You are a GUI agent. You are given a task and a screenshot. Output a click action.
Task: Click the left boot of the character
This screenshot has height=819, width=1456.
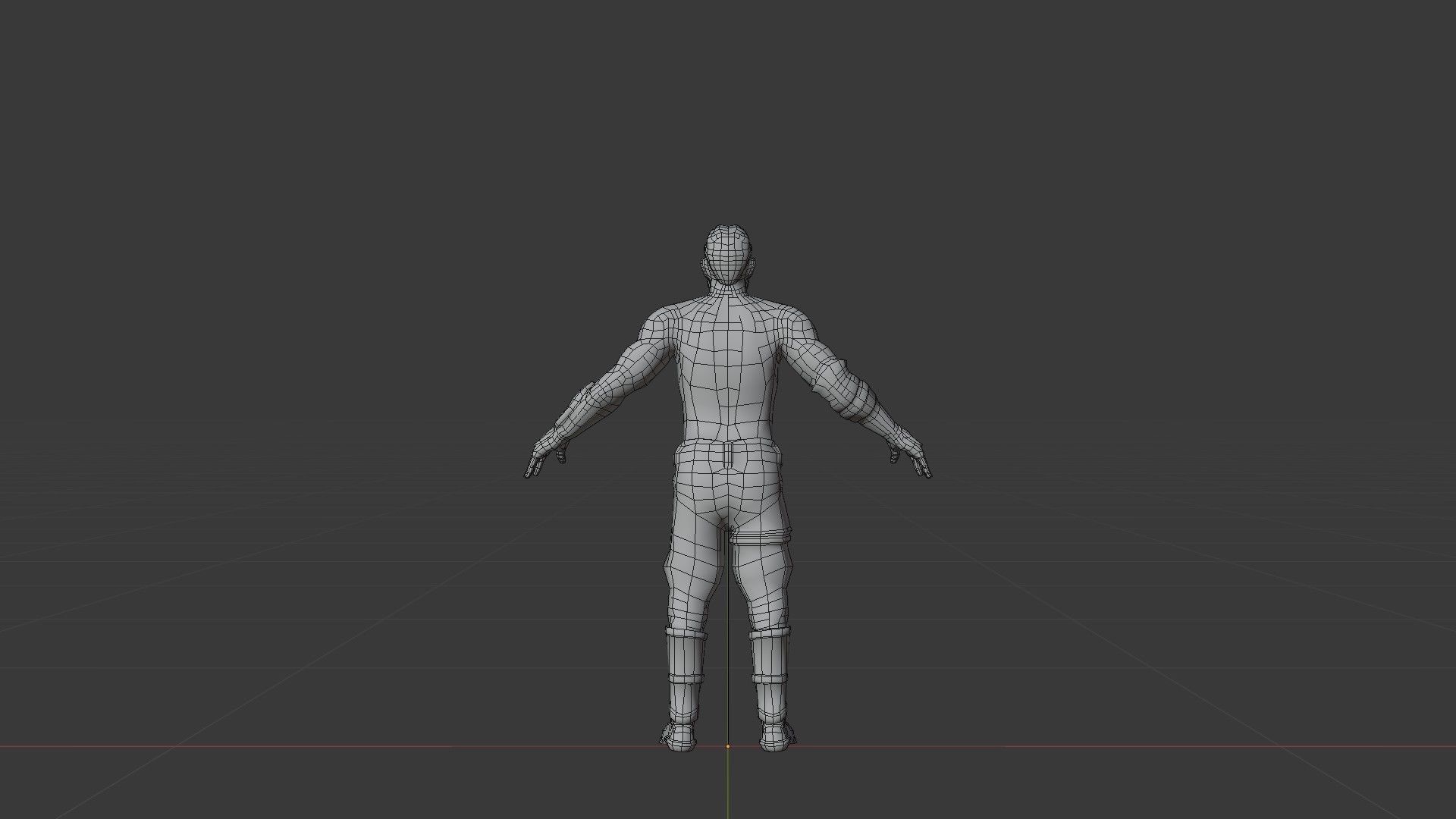coord(685,688)
